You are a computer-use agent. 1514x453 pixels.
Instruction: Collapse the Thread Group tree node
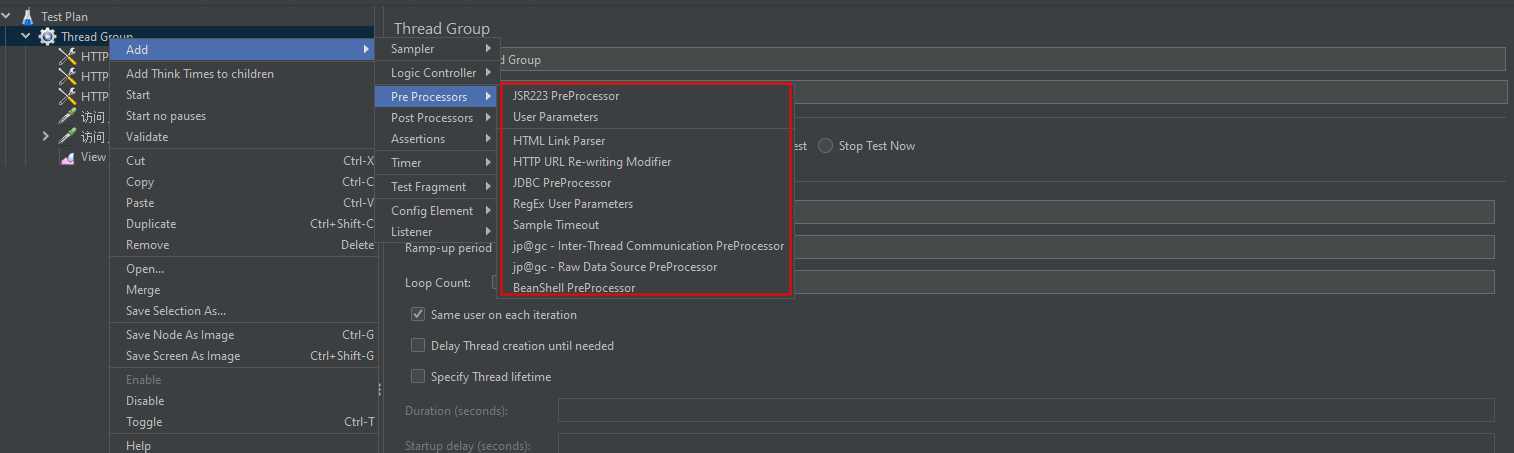(x=26, y=36)
